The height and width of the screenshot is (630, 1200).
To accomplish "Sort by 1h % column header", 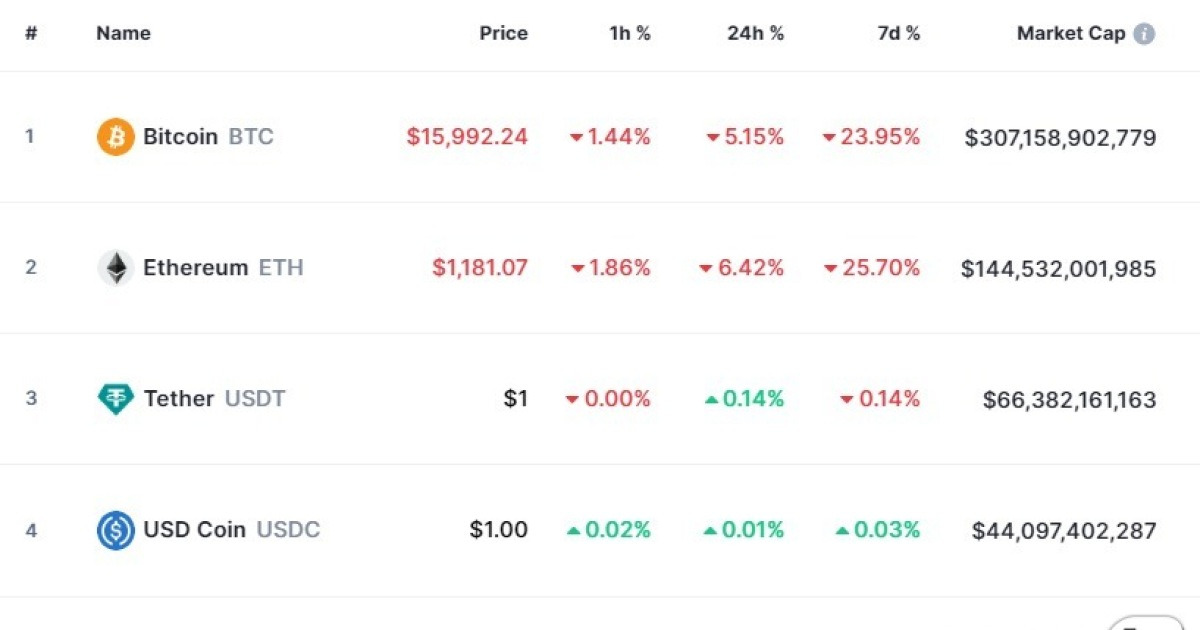I will pos(630,33).
